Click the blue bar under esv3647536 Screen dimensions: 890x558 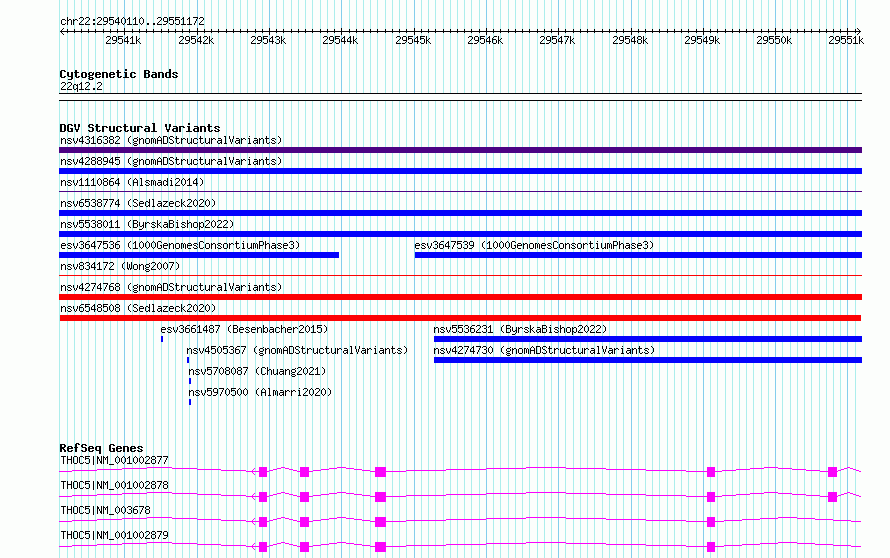[x=199, y=255]
